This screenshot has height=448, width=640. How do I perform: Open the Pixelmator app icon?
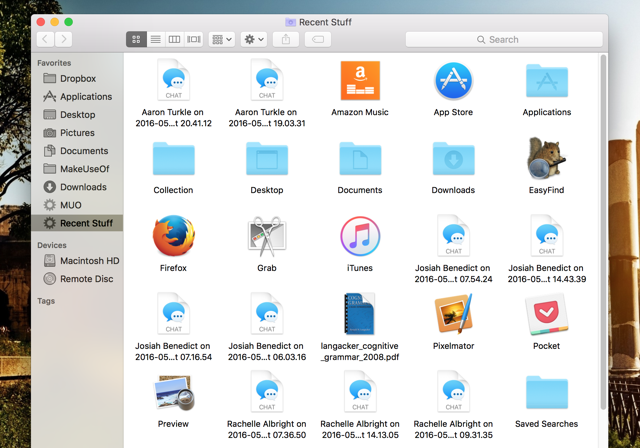pyautogui.click(x=453, y=315)
